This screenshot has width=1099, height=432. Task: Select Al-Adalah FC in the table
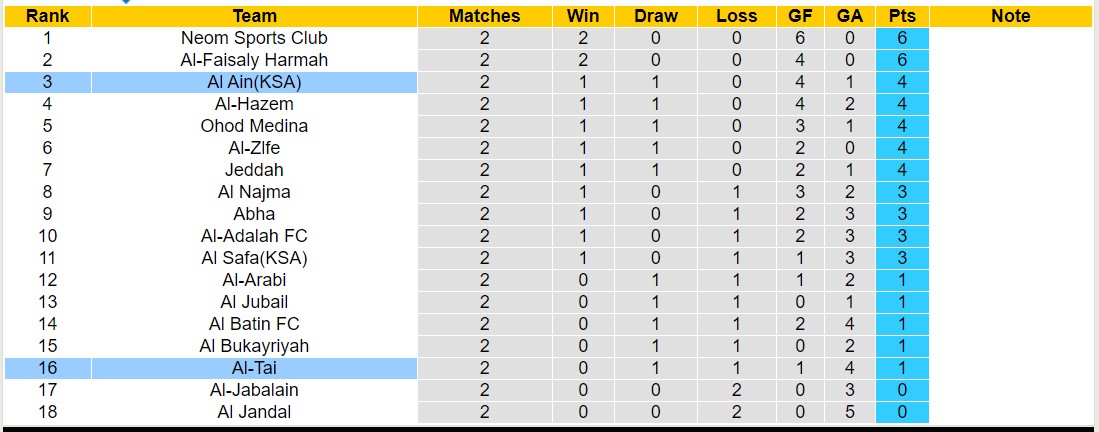pos(254,236)
